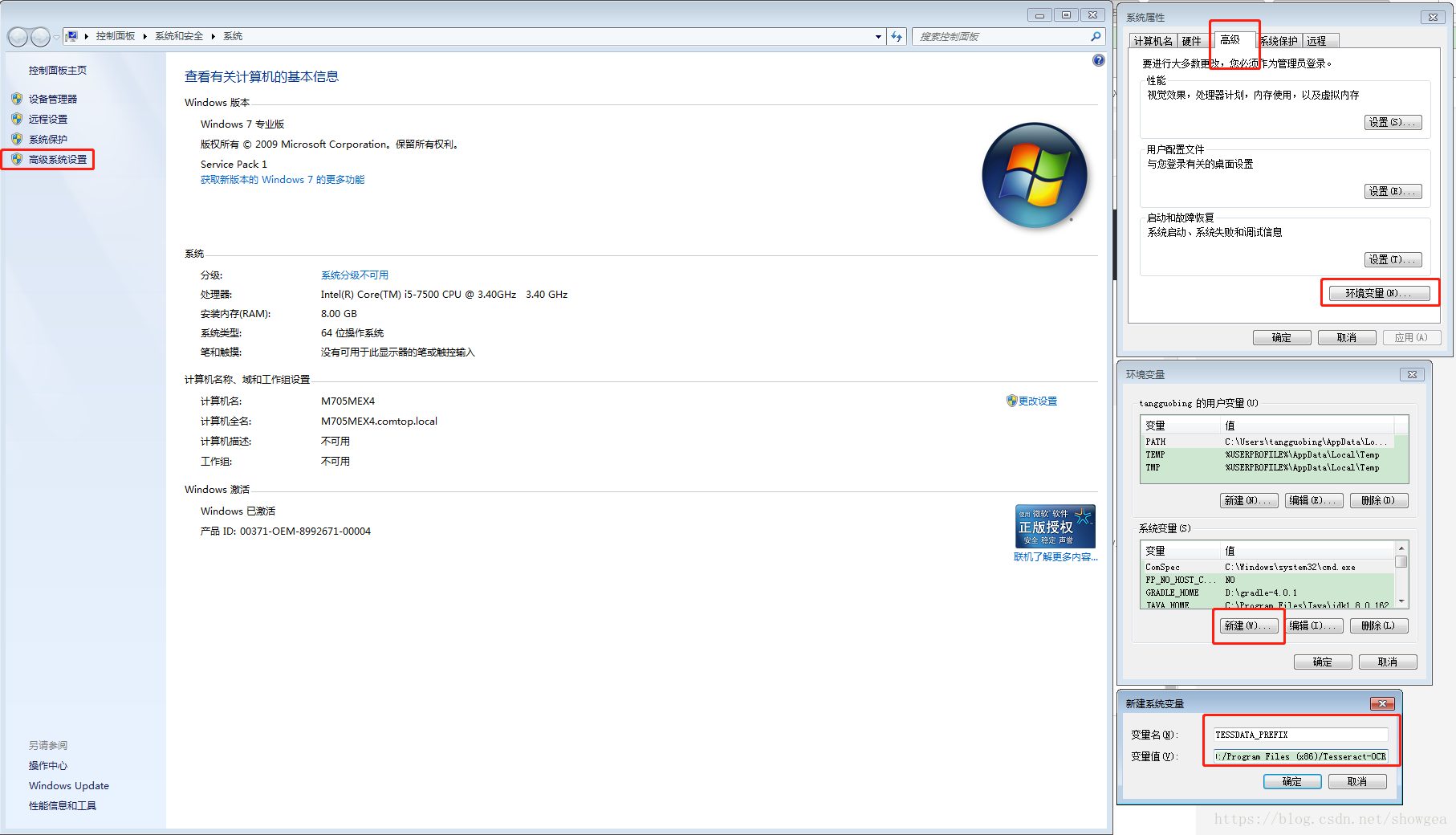Viewport: 1456px width, 835px height.
Task: Select the 高级 tab in 系统属性
Action: 1230,40
